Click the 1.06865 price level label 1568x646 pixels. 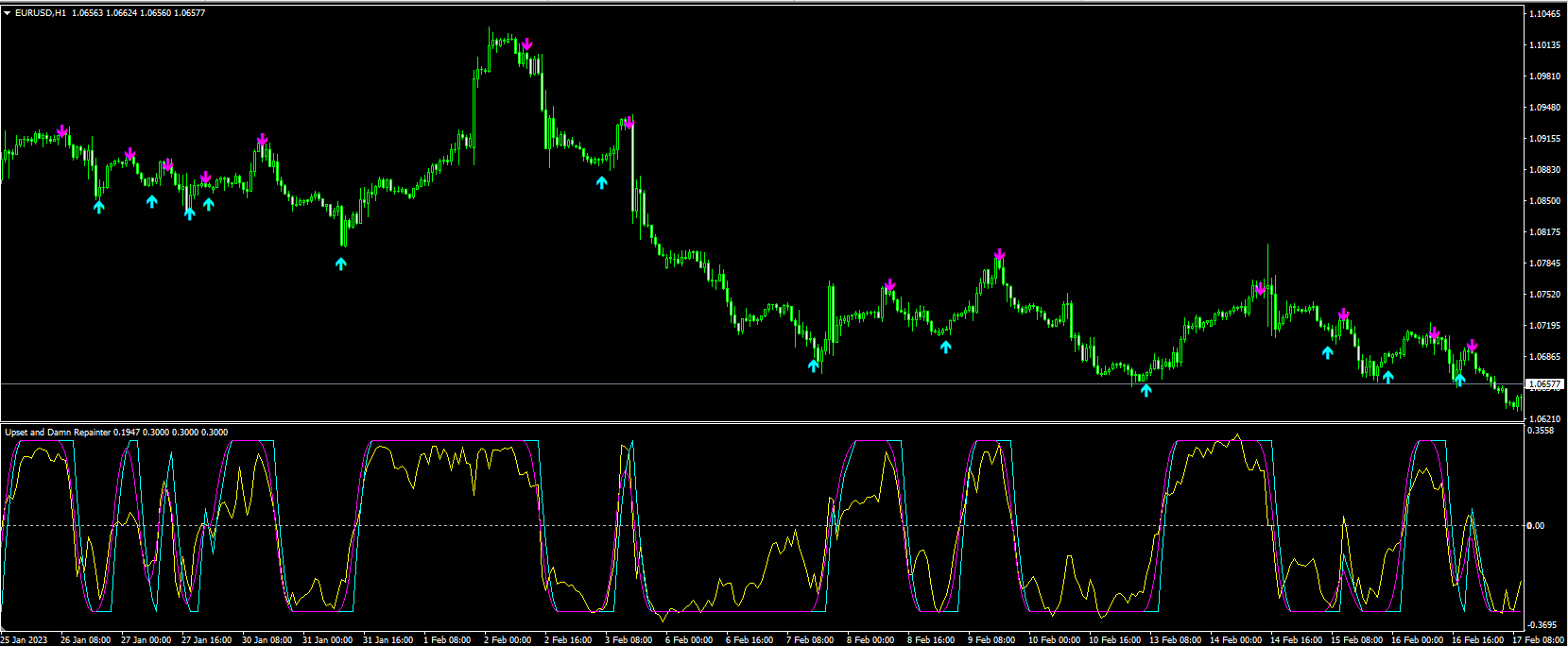[1544, 357]
